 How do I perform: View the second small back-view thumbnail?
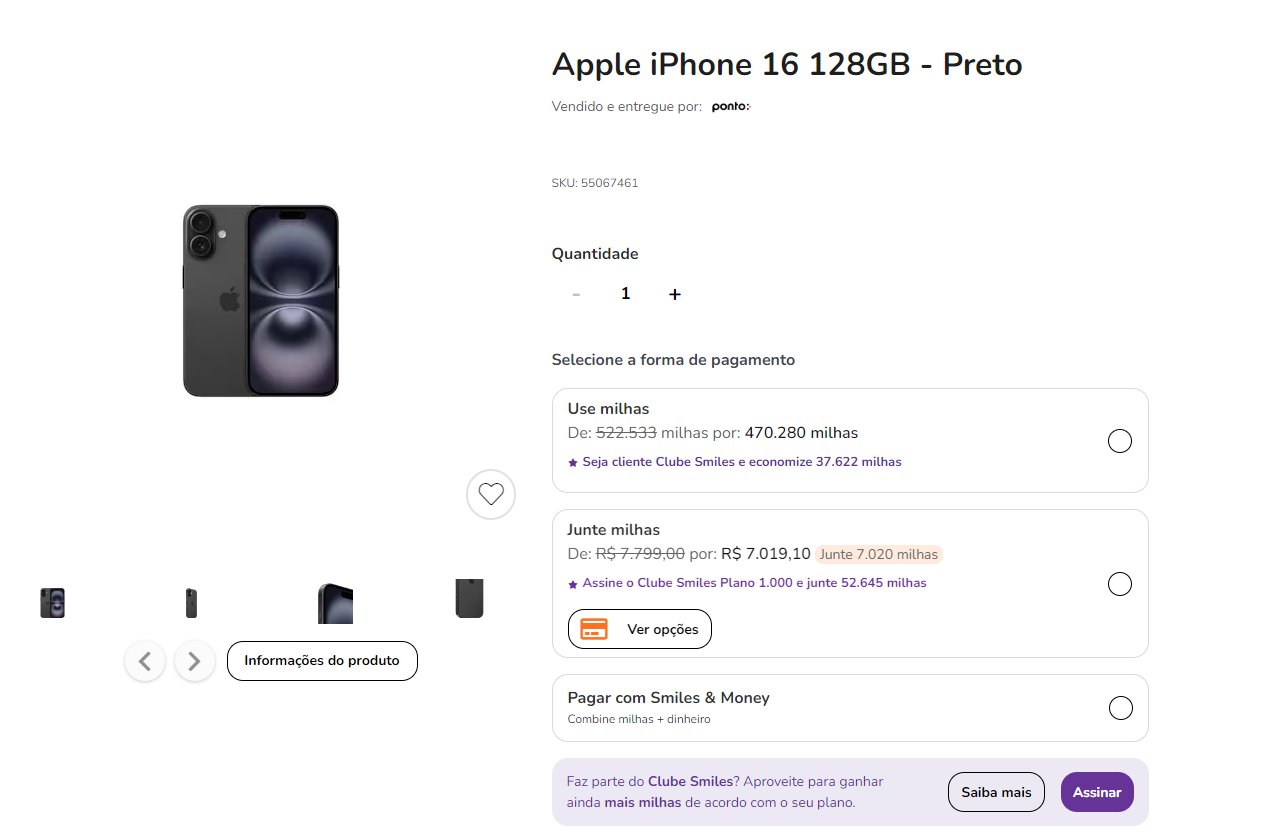pos(191,603)
